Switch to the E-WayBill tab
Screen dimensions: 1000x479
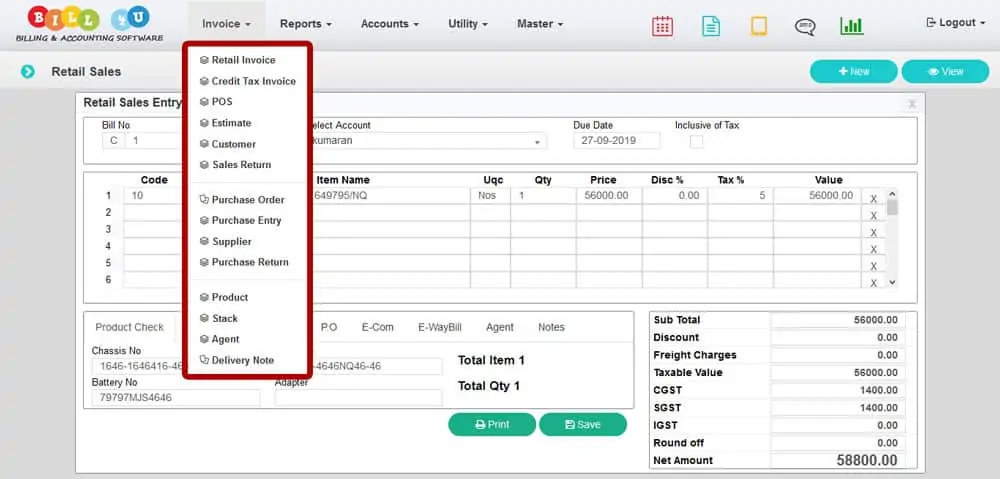click(x=440, y=327)
